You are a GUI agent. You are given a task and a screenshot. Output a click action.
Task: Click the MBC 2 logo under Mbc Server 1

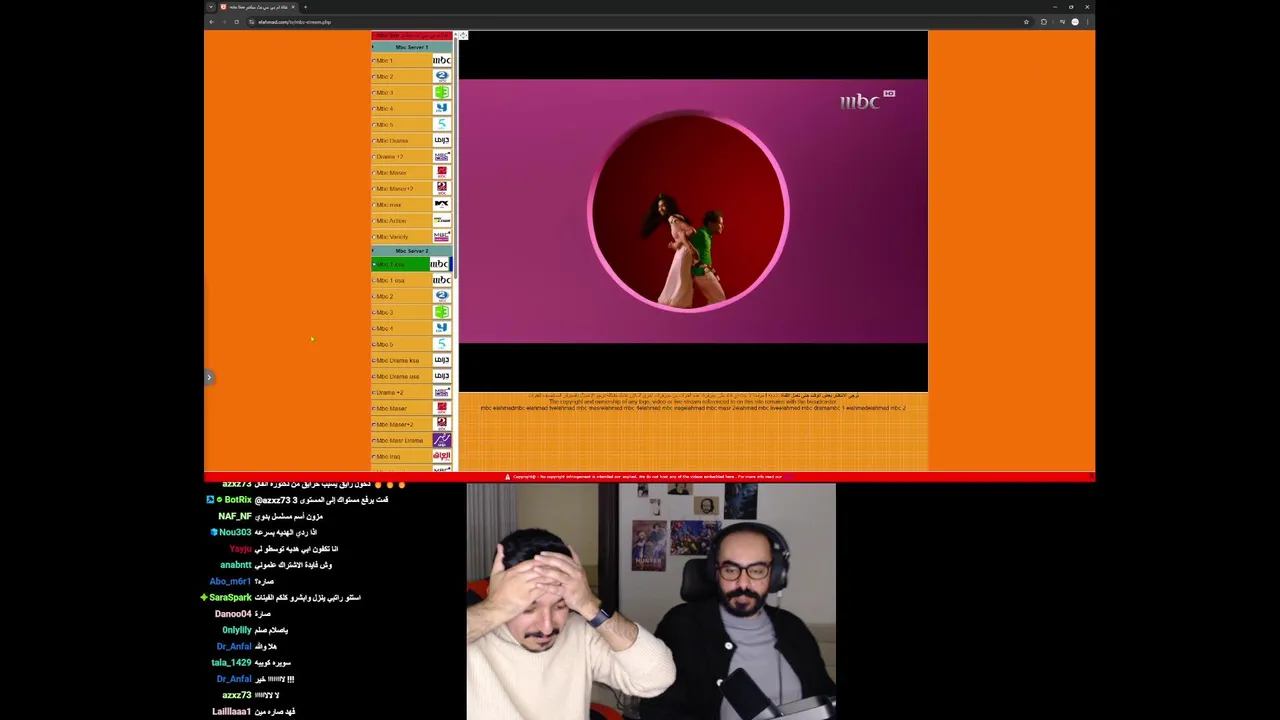[x=441, y=76]
